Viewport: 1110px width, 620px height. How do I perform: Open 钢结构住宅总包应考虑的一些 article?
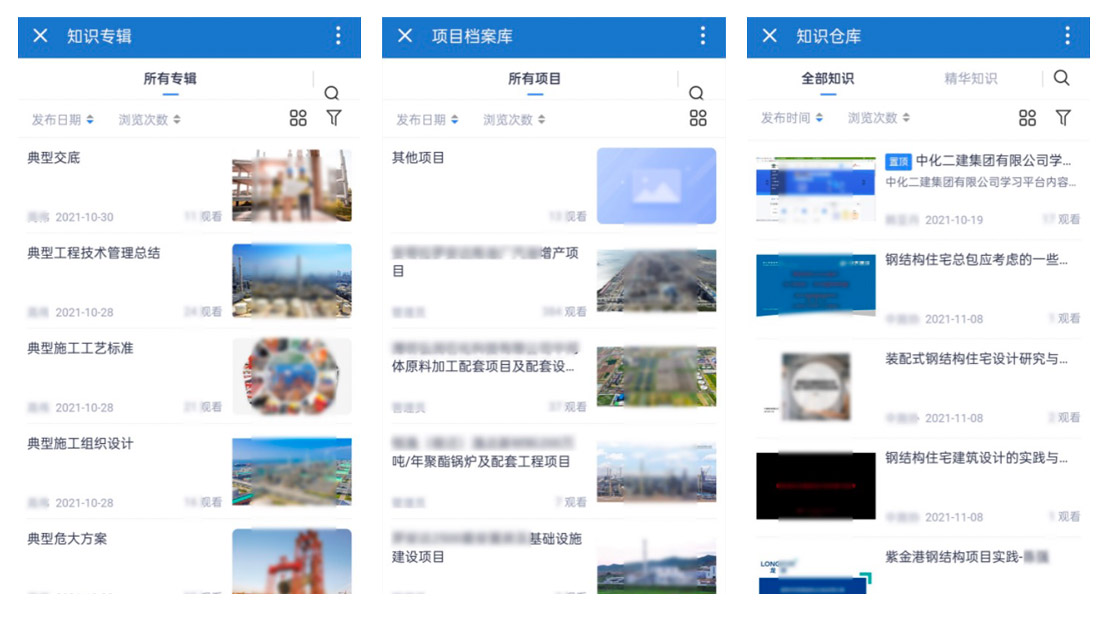976,260
